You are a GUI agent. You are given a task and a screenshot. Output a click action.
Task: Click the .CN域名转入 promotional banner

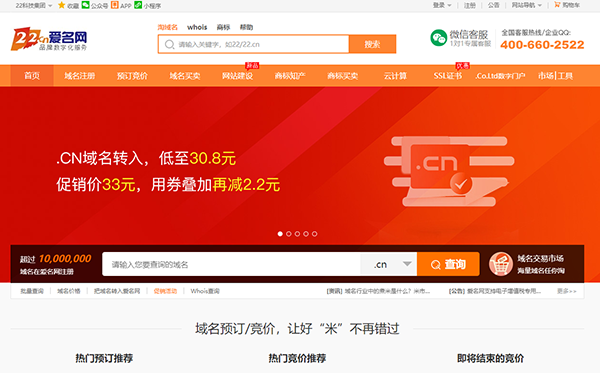300,166
